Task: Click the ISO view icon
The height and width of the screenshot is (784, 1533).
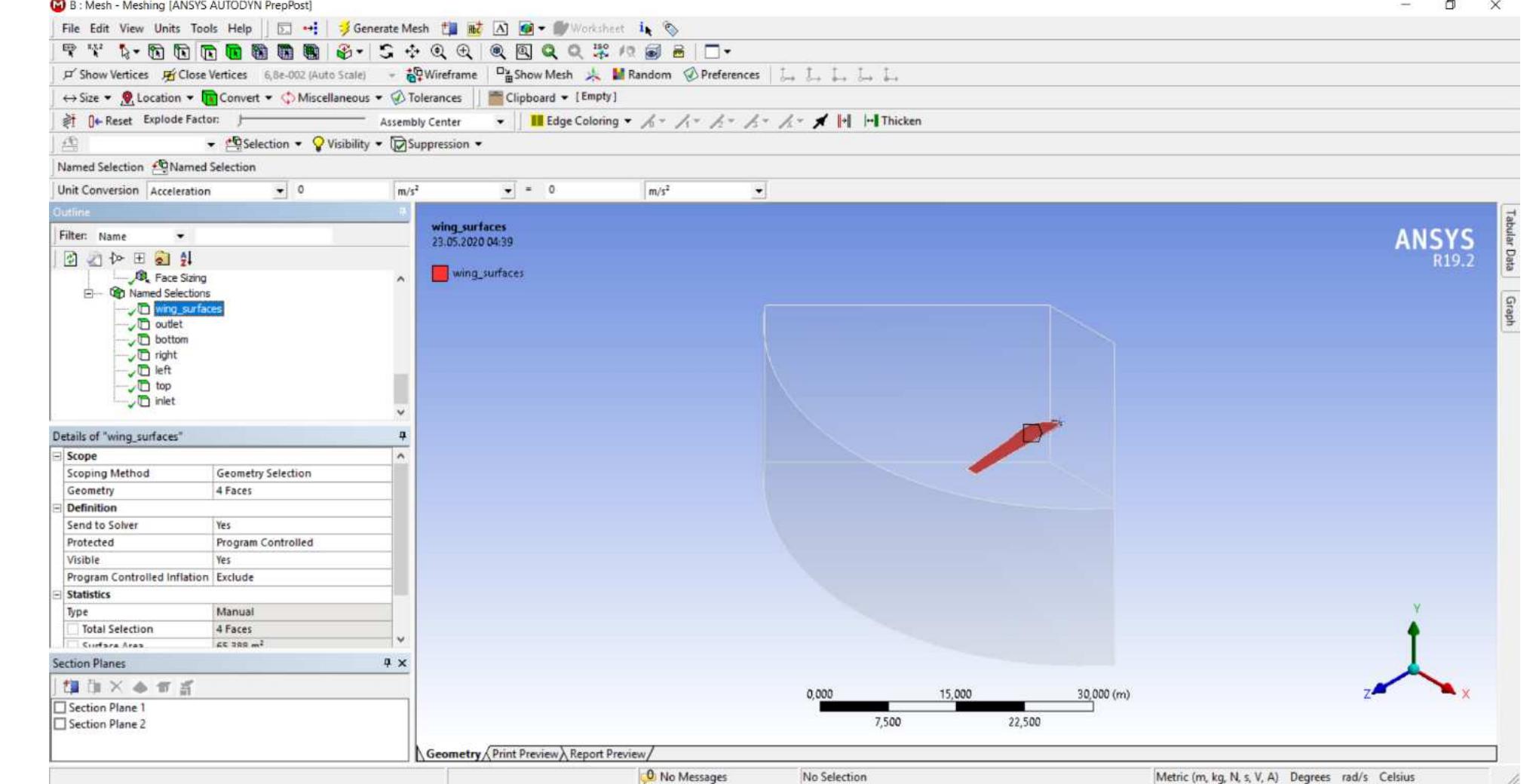Action: coord(601,51)
